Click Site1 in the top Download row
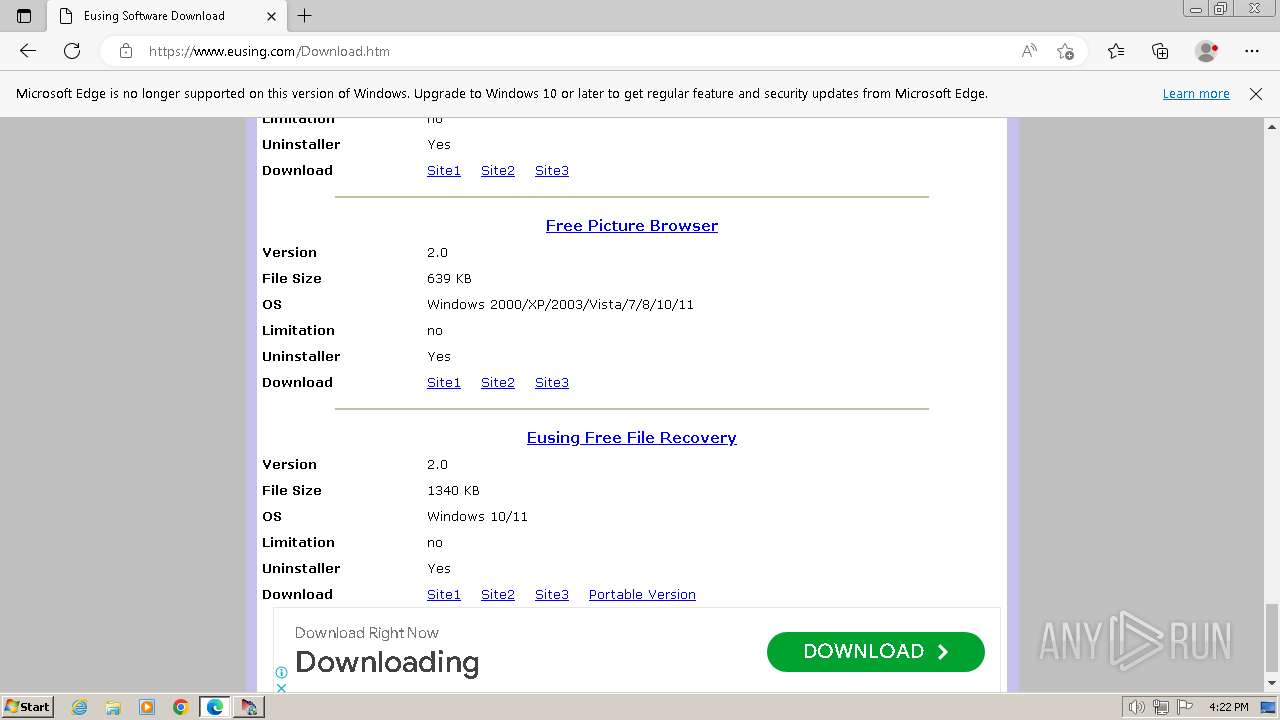Image resolution: width=1280 pixels, height=720 pixels. click(444, 171)
